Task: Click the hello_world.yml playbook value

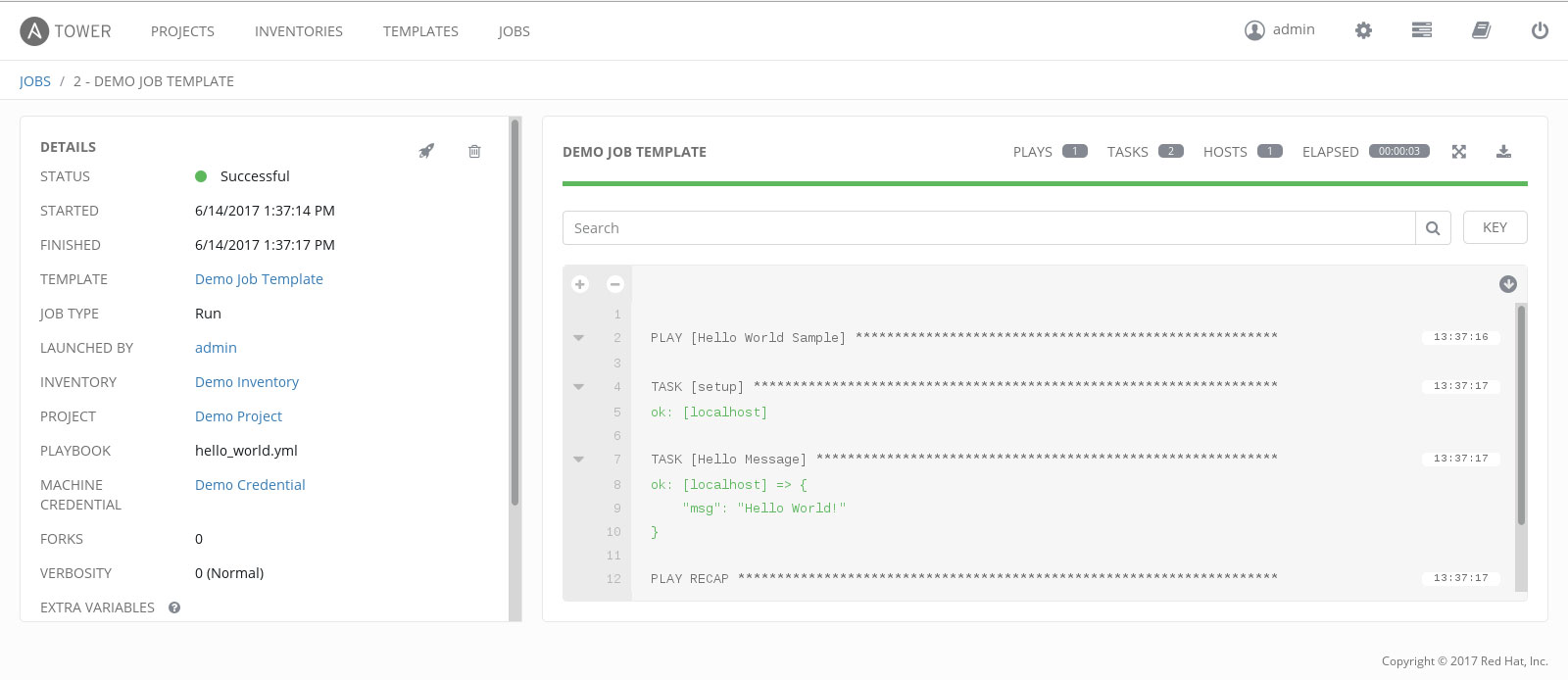Action: [x=246, y=451]
